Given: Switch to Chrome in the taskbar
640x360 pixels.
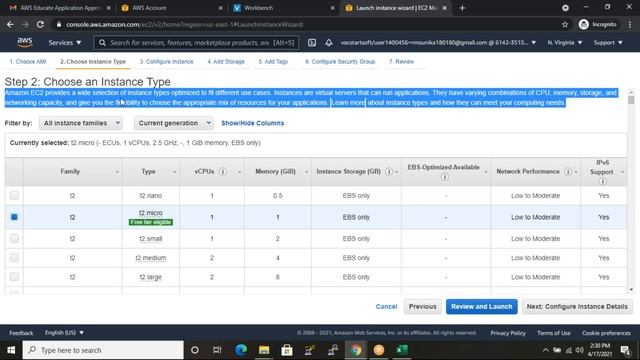Looking at the screenshot, I should coord(356,350).
